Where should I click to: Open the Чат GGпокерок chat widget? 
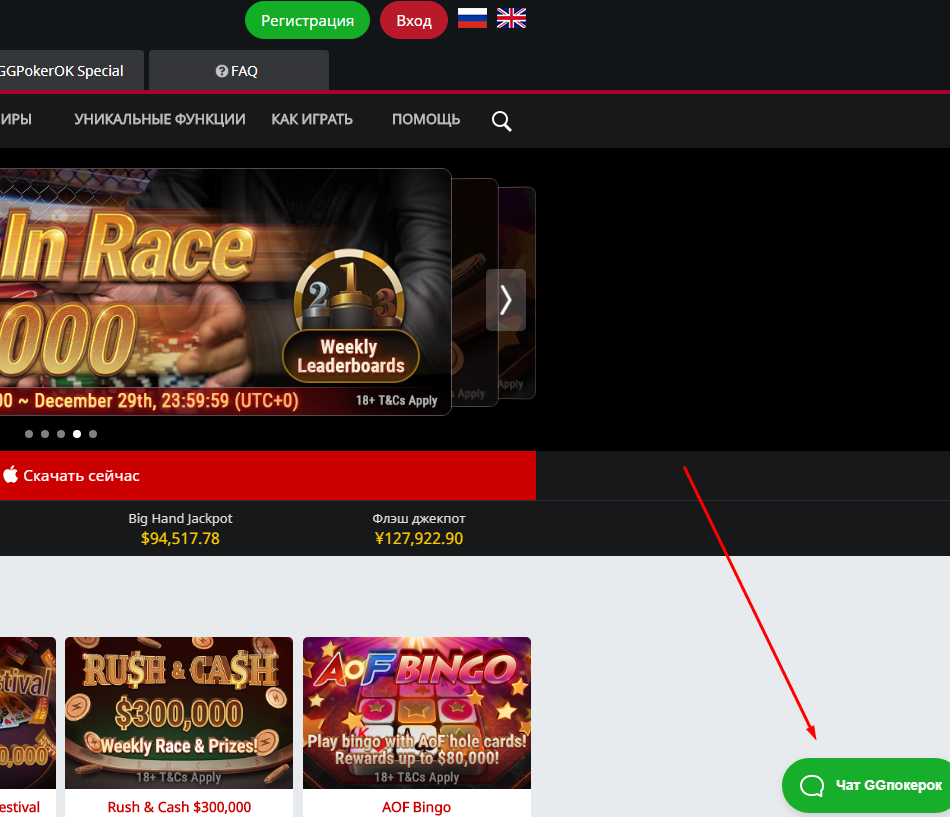866,785
